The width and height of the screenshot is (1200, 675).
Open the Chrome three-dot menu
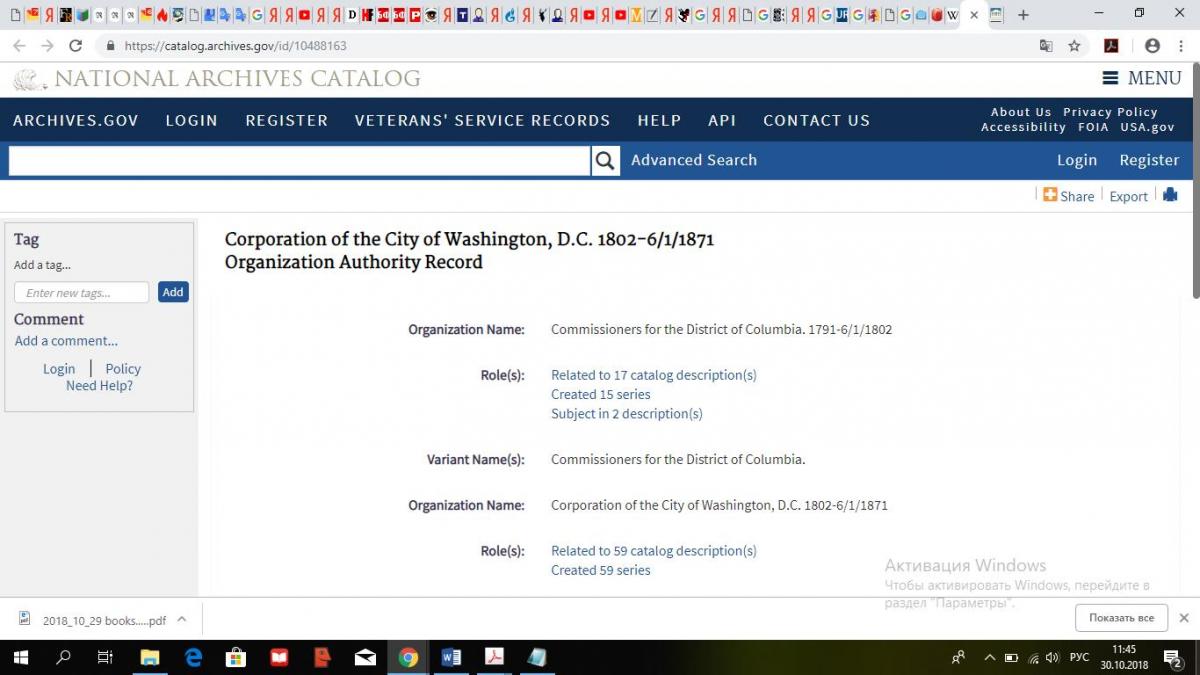coord(1181,46)
